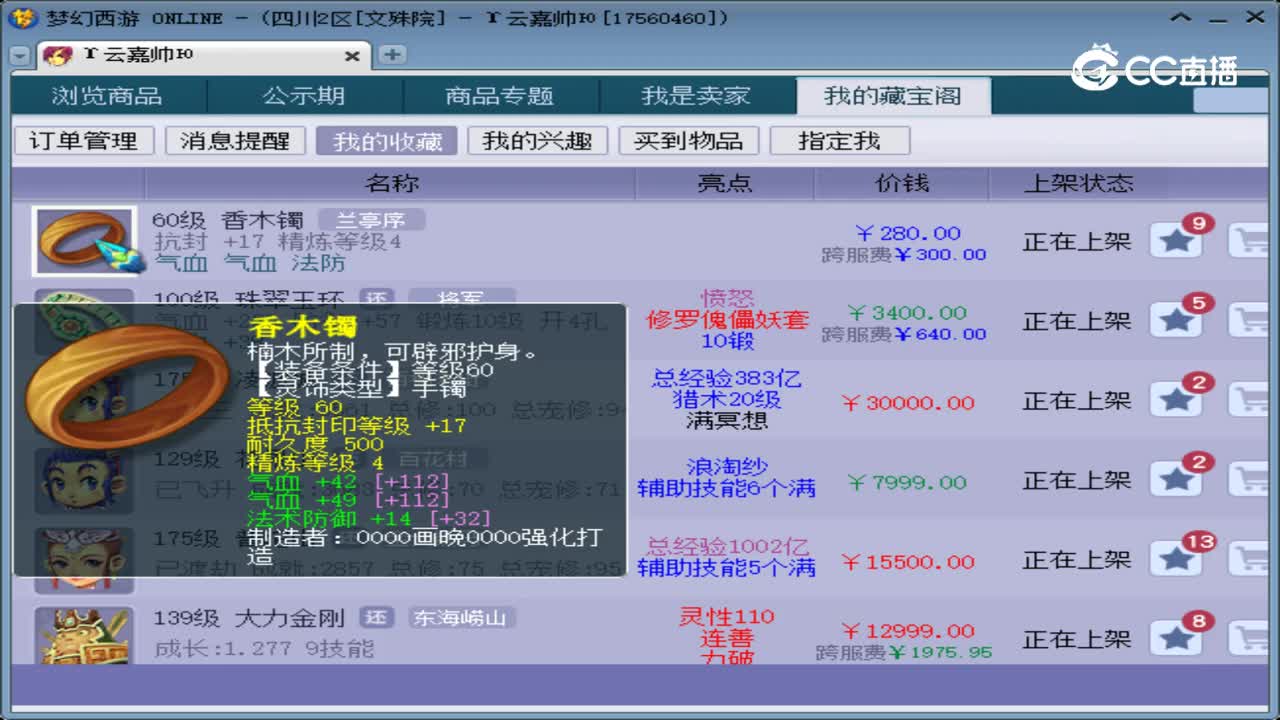Click the 亮点 column header
1280x720 pixels.
pos(725,183)
